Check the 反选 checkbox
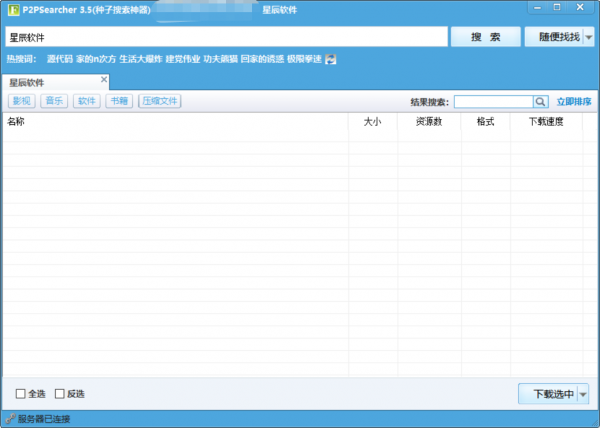This screenshot has height=428, width=600. tap(60, 394)
